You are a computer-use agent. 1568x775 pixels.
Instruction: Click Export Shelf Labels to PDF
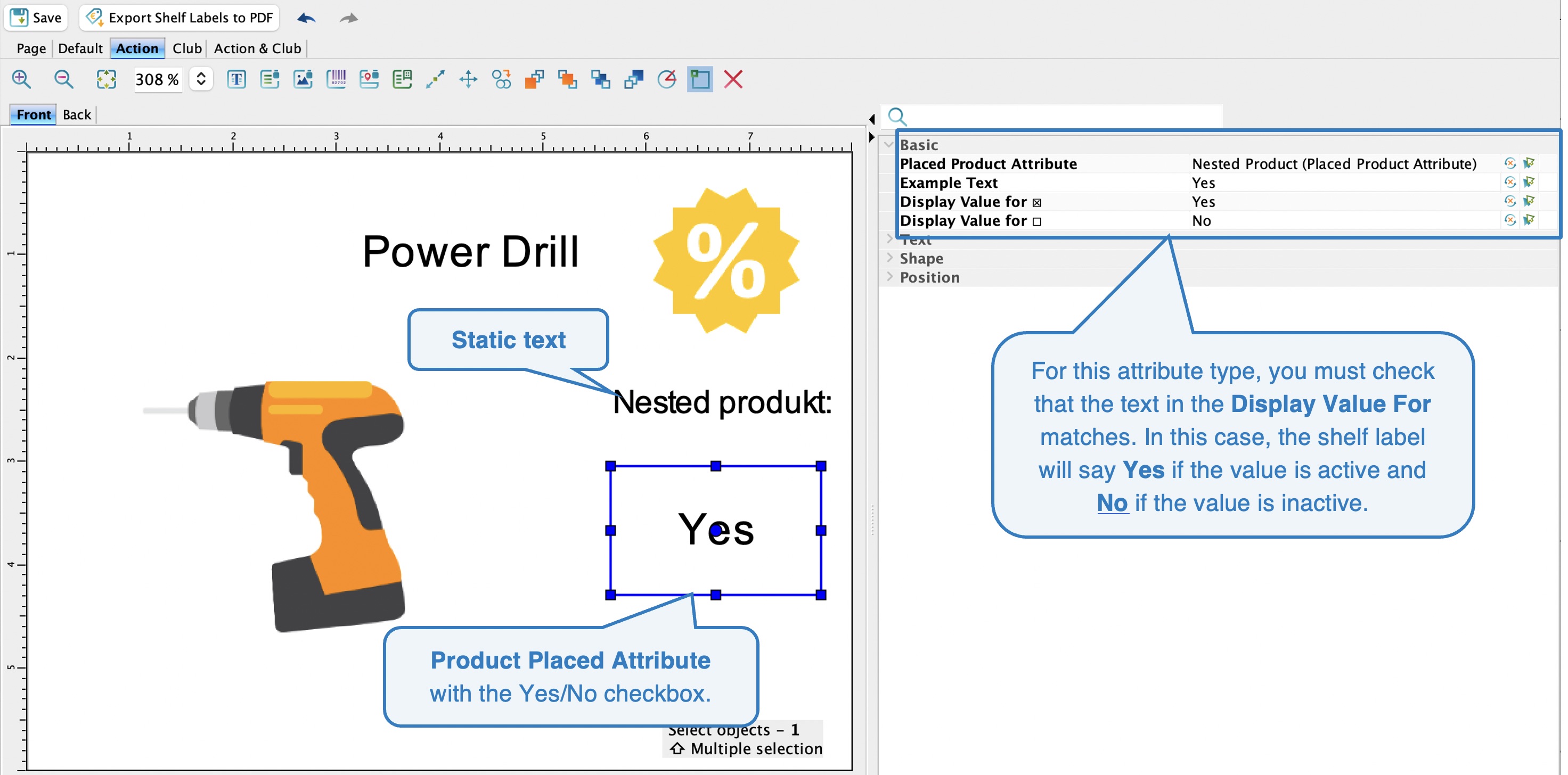[179, 17]
